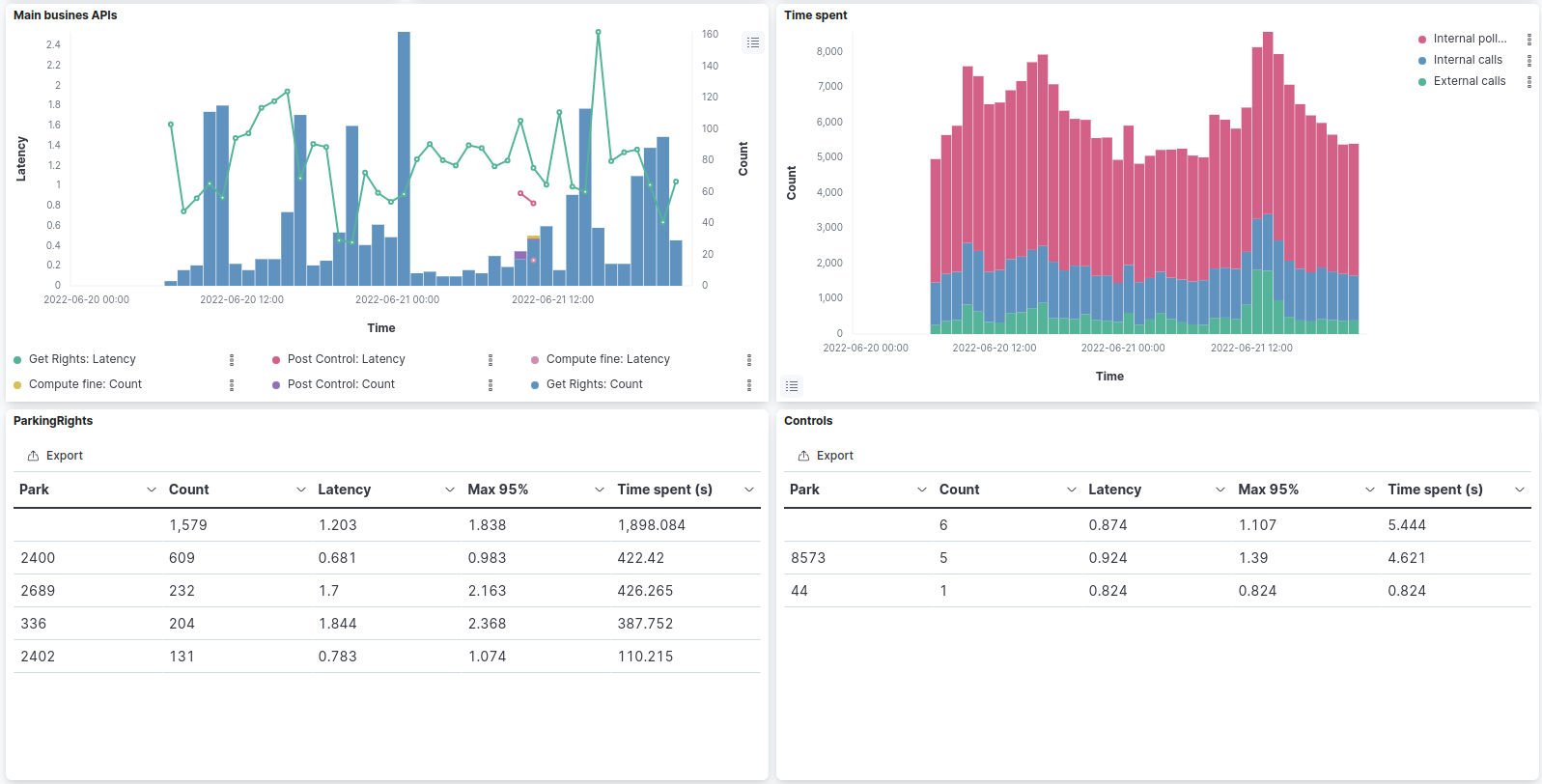Expand Latency column menu in ParkingRights table
1542x784 pixels.
click(450, 490)
